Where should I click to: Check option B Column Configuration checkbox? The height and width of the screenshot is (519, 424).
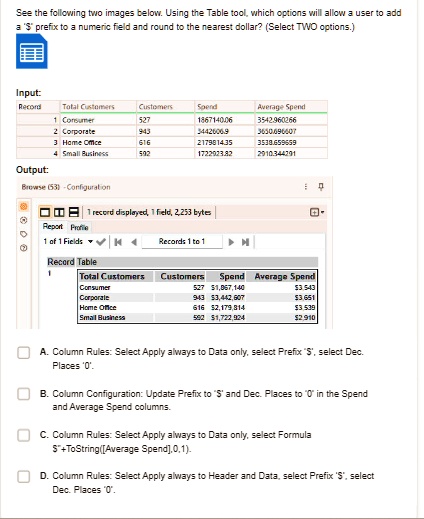tap(24, 394)
